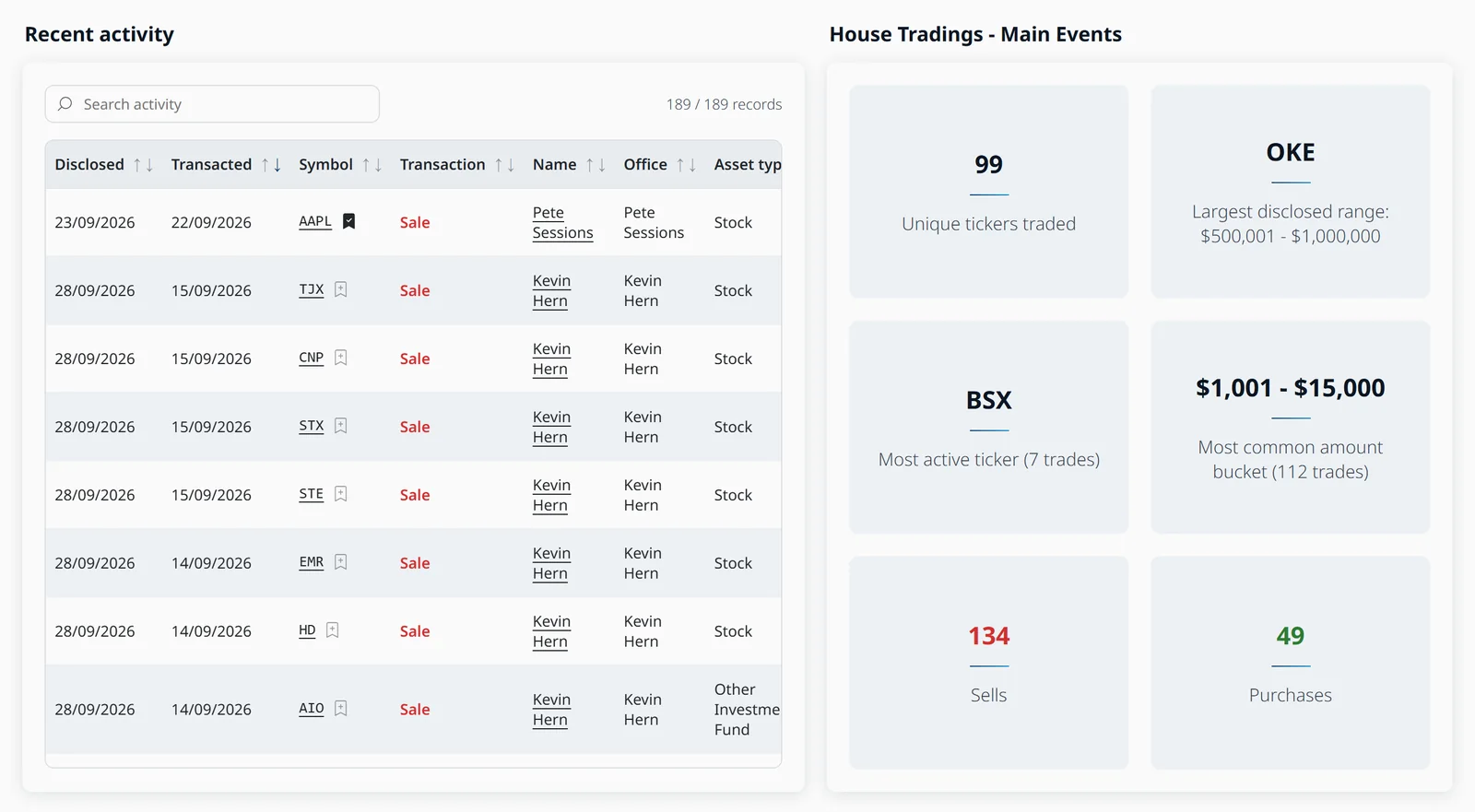Open the STX symbol link
The height and width of the screenshot is (812, 1475).
click(x=312, y=426)
